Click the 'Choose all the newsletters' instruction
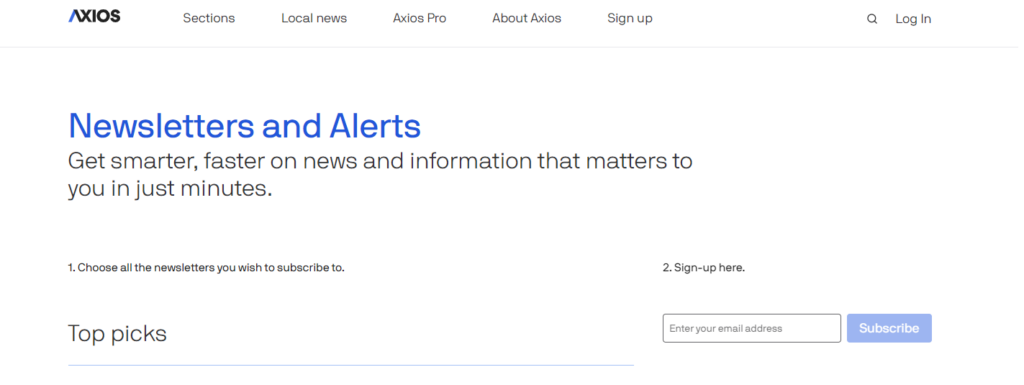Viewport: 1024px width, 385px height. point(206,268)
